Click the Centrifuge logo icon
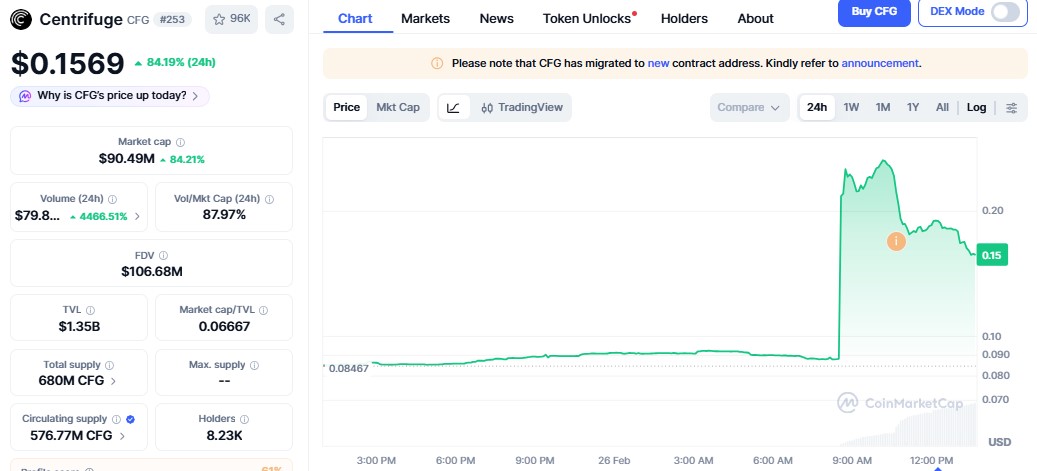Screen dimensions: 1037x471 21,19
